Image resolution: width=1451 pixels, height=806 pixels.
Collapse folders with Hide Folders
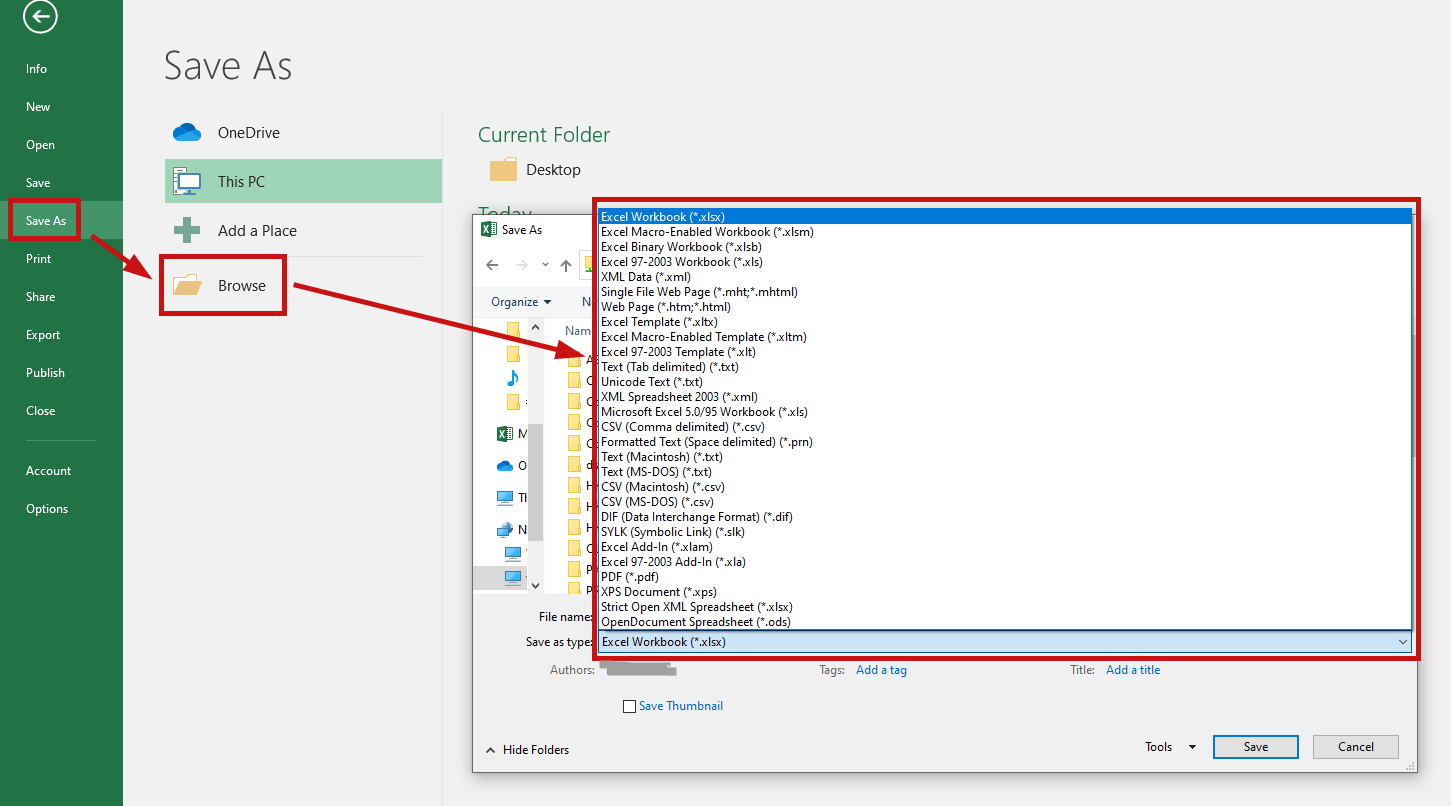[527, 749]
